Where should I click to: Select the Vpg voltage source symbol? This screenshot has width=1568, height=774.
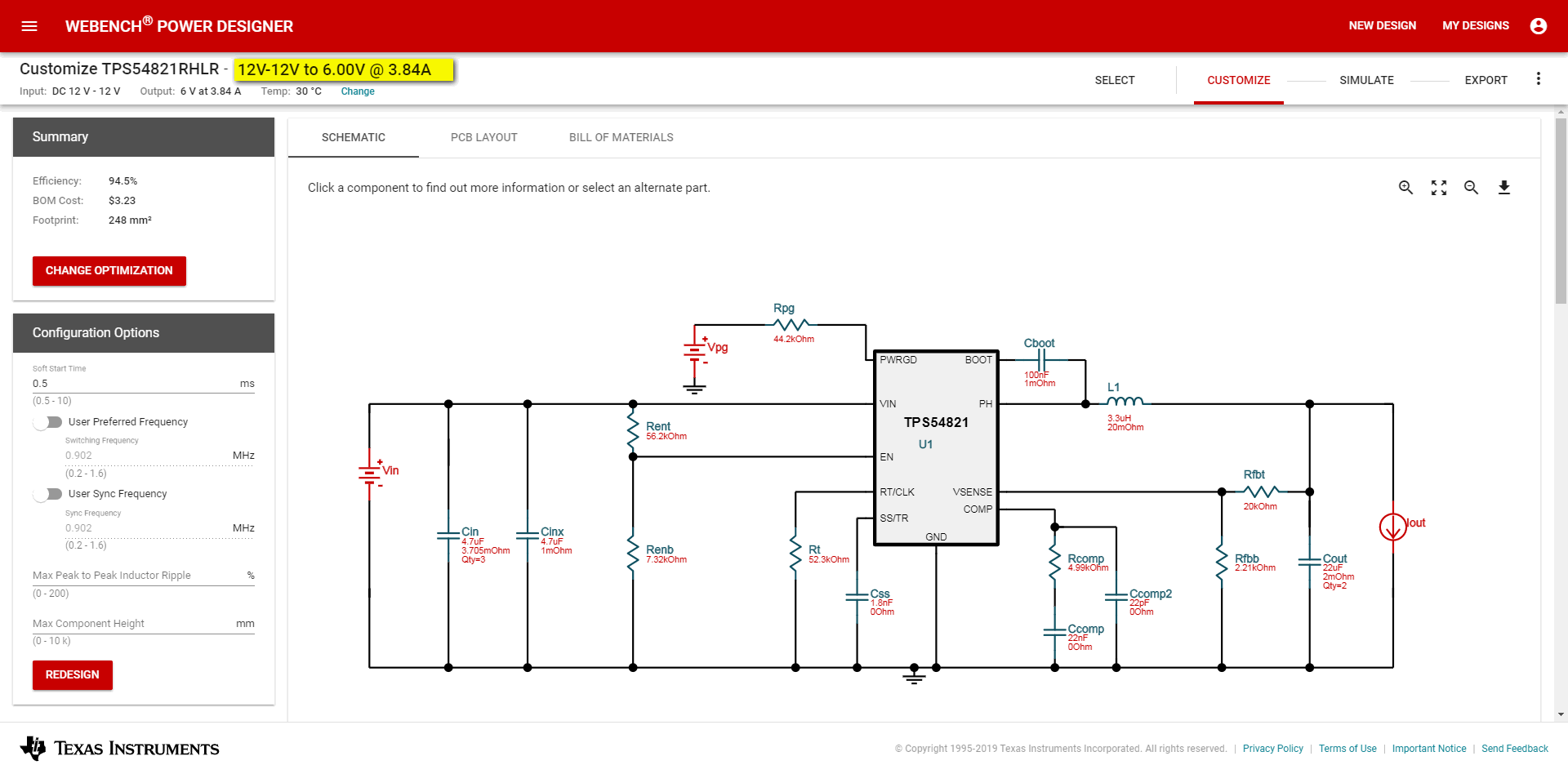695,349
